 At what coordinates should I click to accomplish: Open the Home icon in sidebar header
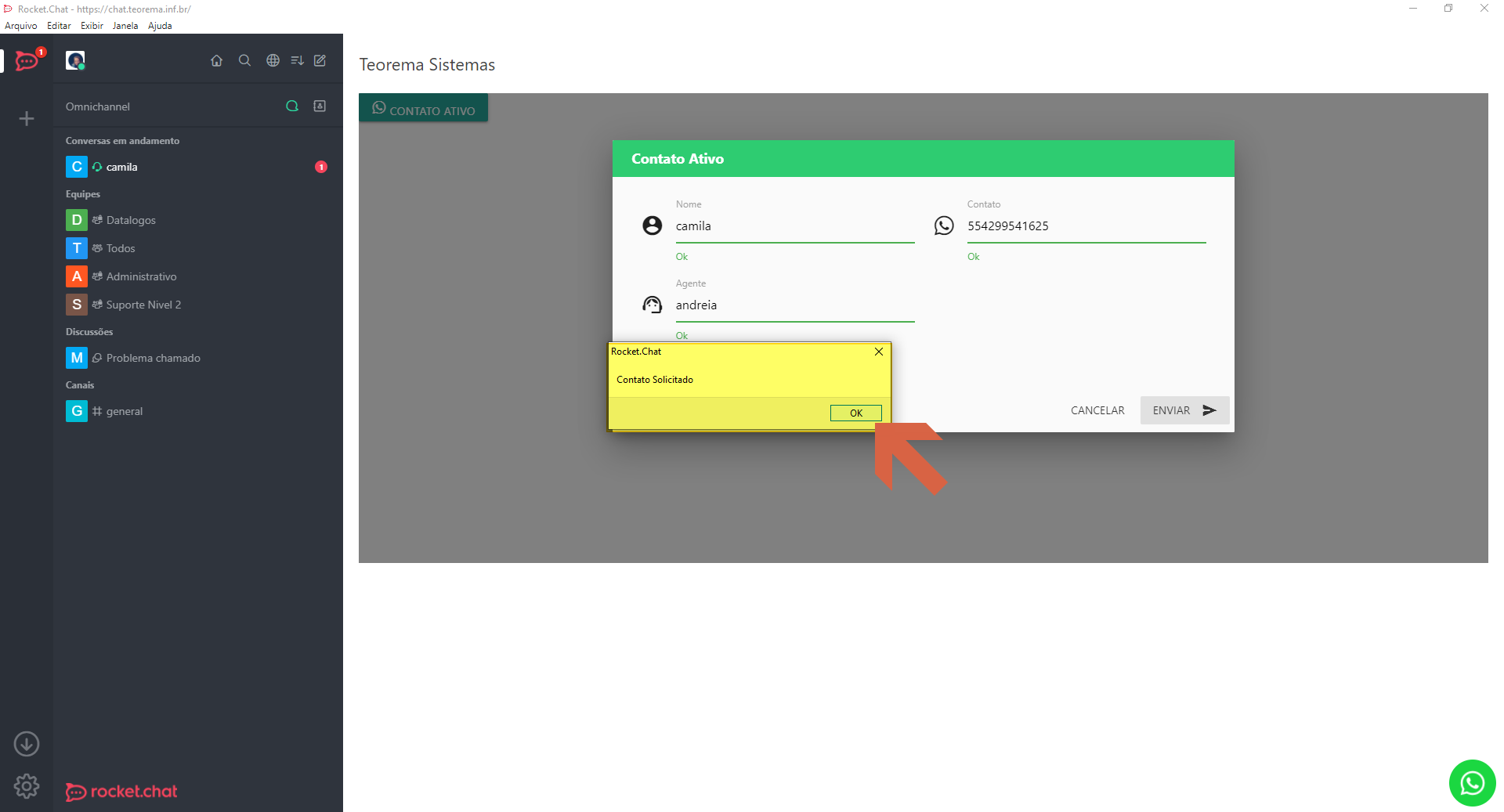pos(217,60)
